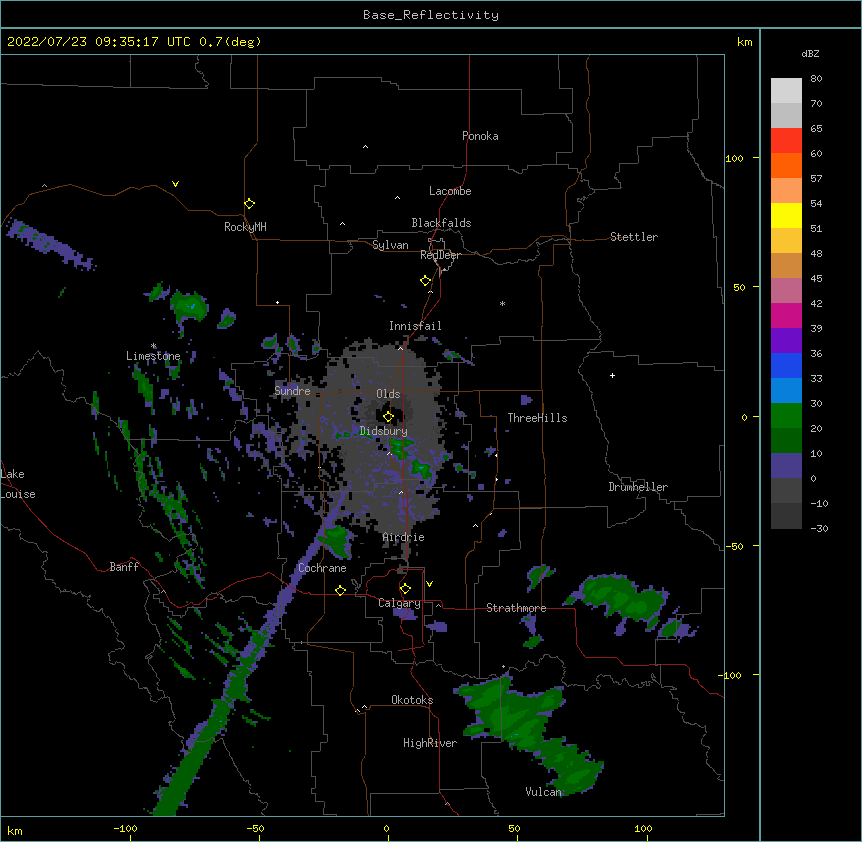This screenshot has height=842, width=862.
Task: Click the large green echo northwest of Vulcan
Action: 509,712
